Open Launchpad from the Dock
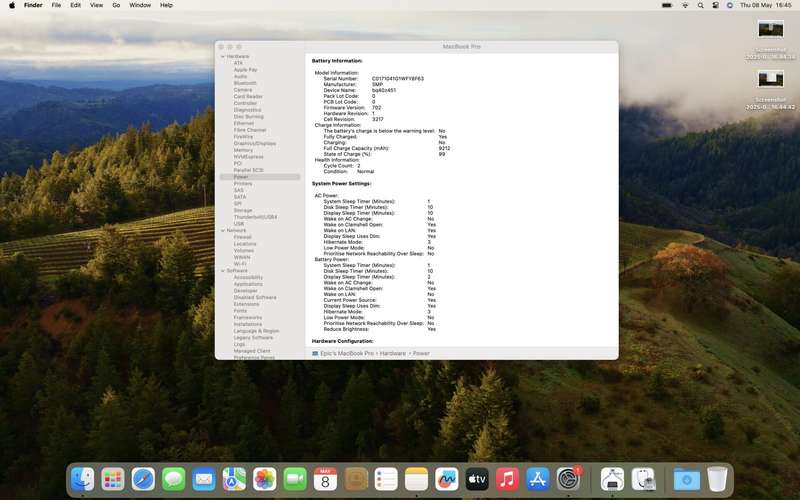This screenshot has width=800, height=500. [x=113, y=480]
